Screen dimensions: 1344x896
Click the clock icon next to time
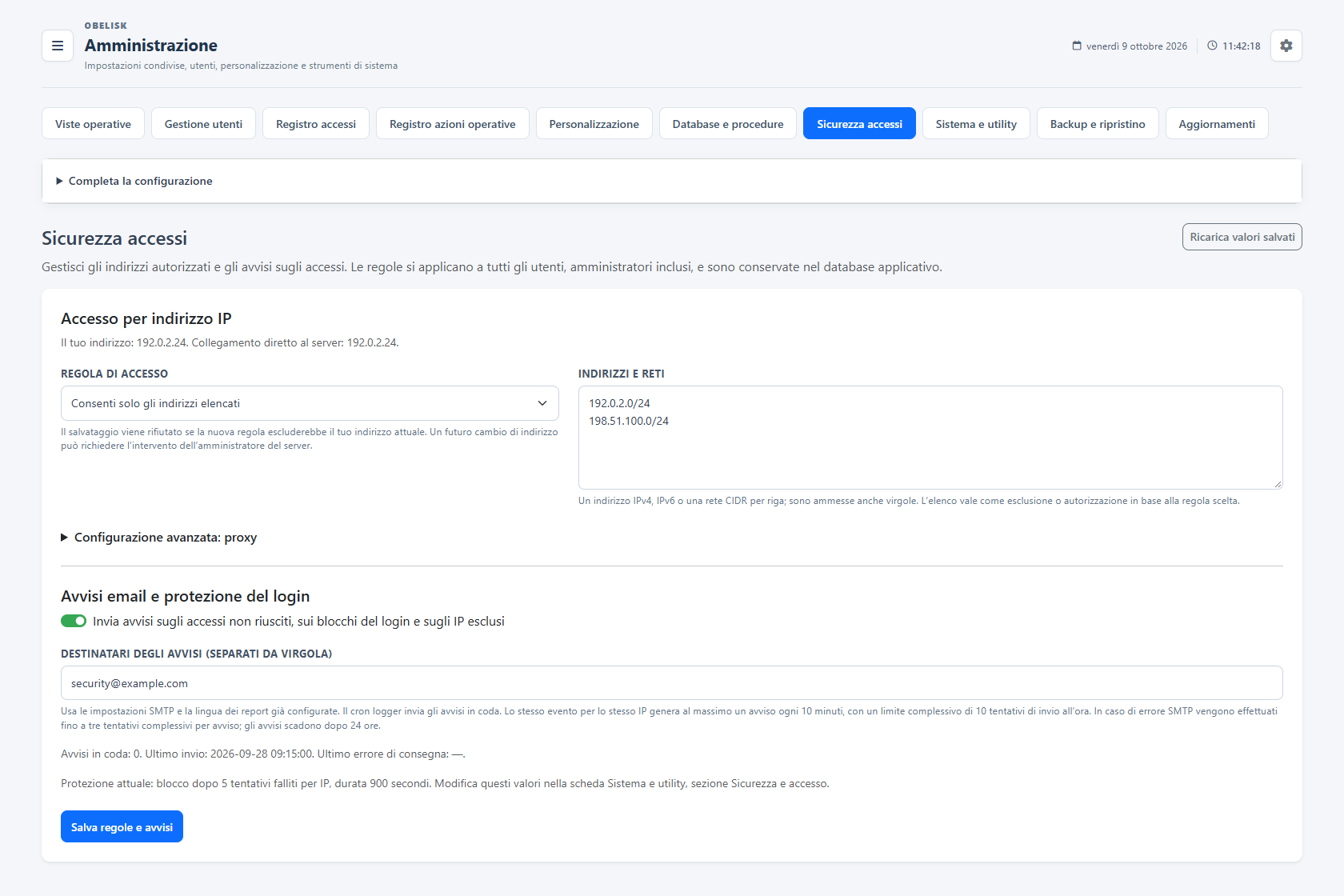(x=1212, y=46)
